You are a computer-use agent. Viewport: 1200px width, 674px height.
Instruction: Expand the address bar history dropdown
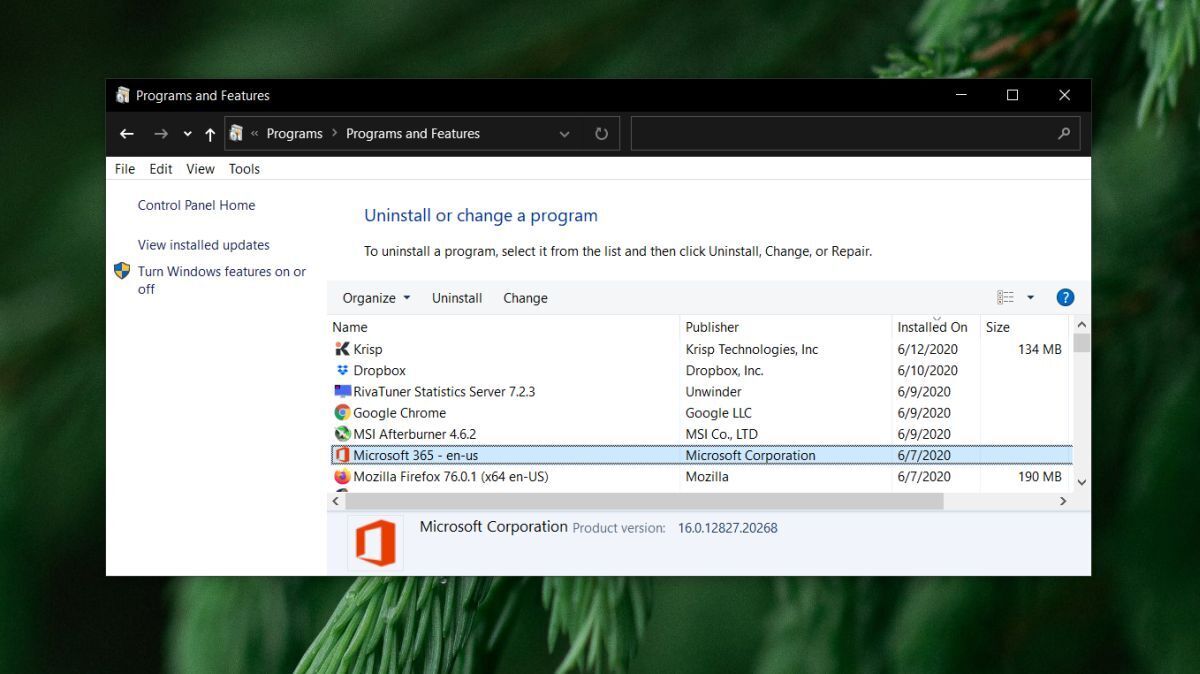565,134
